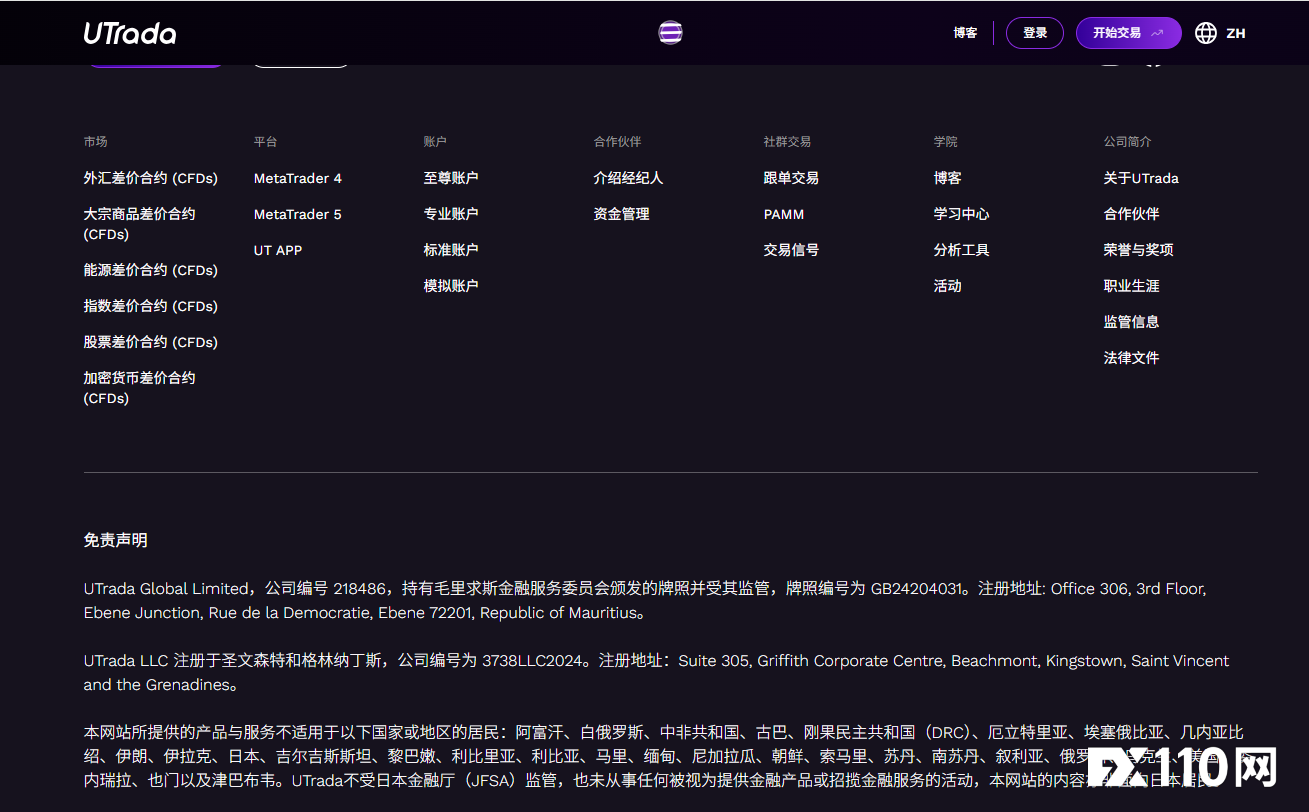Open 指数差价合约 (CFDs) link
This screenshot has height=812, width=1309.
click(x=150, y=306)
